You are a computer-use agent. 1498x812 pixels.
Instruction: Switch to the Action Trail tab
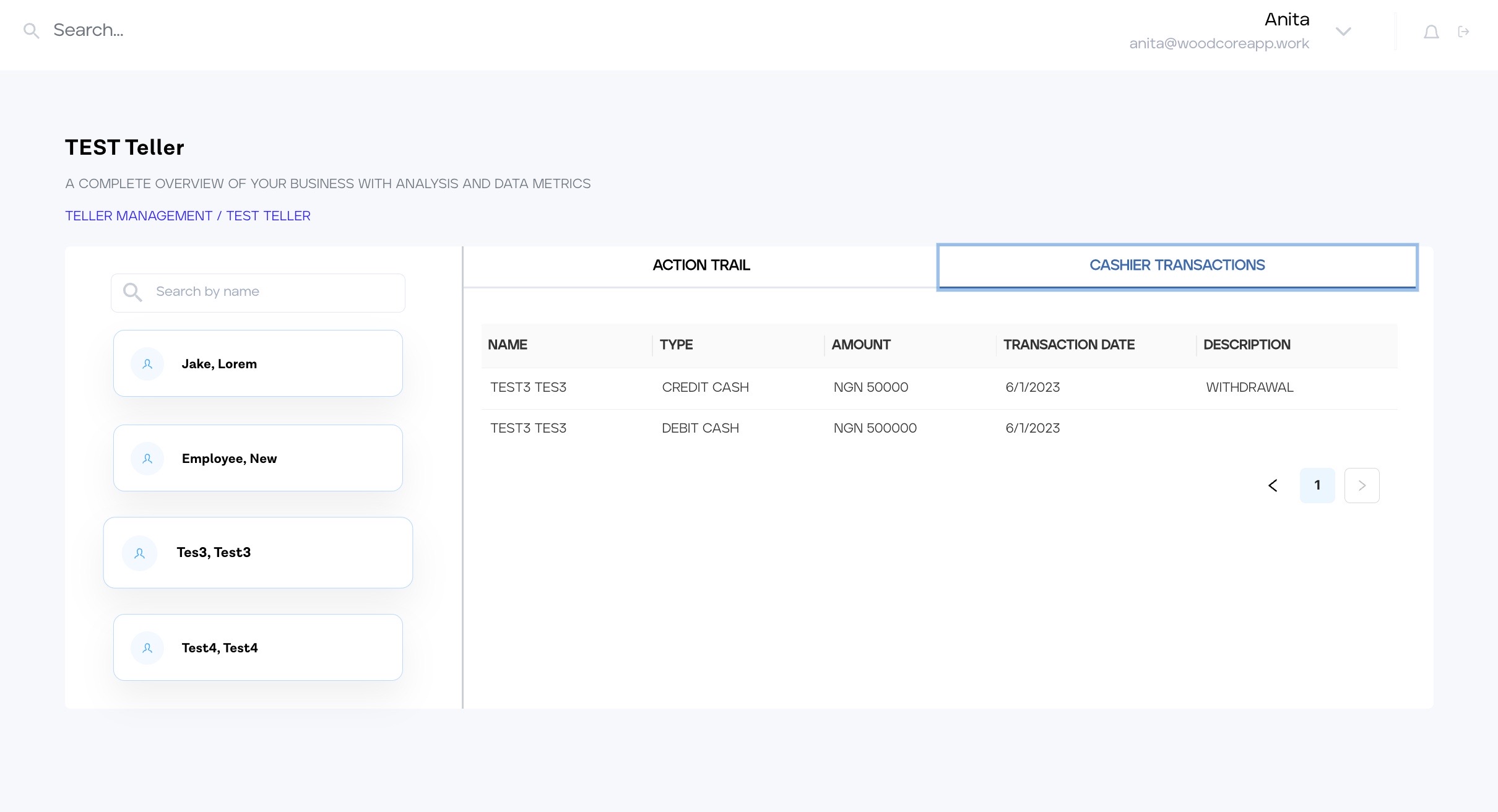701,266
